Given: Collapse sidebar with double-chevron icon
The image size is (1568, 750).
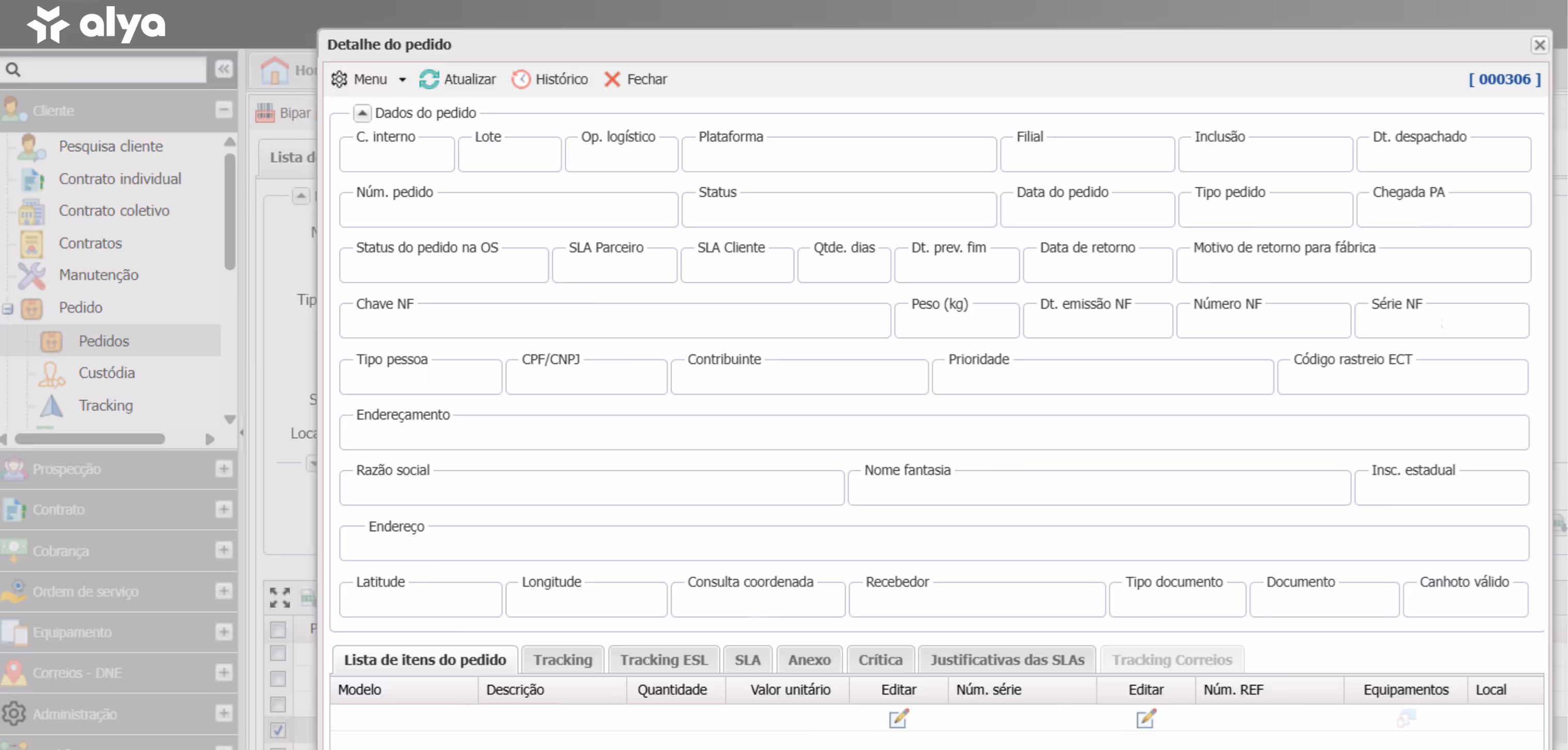Looking at the screenshot, I should [223, 69].
